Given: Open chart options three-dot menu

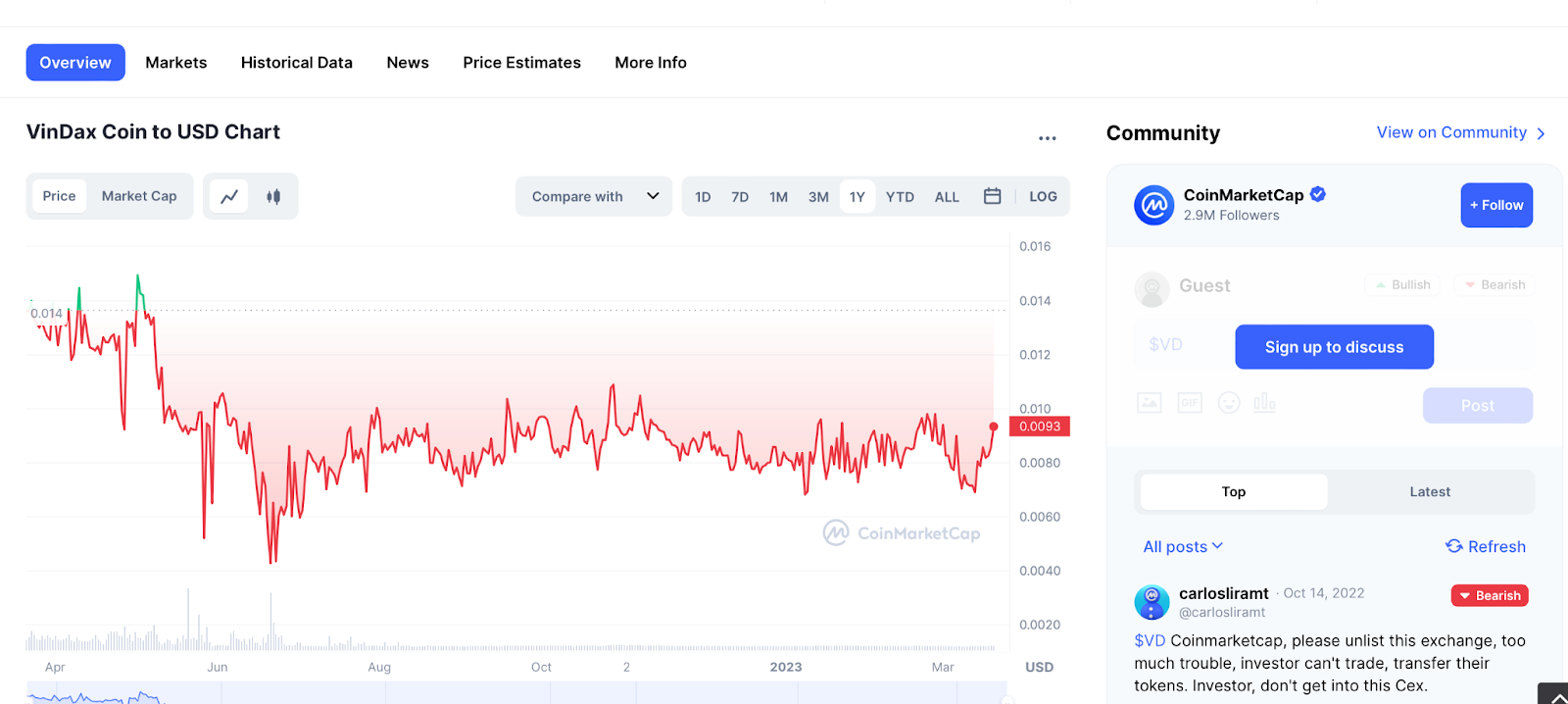Looking at the screenshot, I should pyautogui.click(x=1047, y=138).
